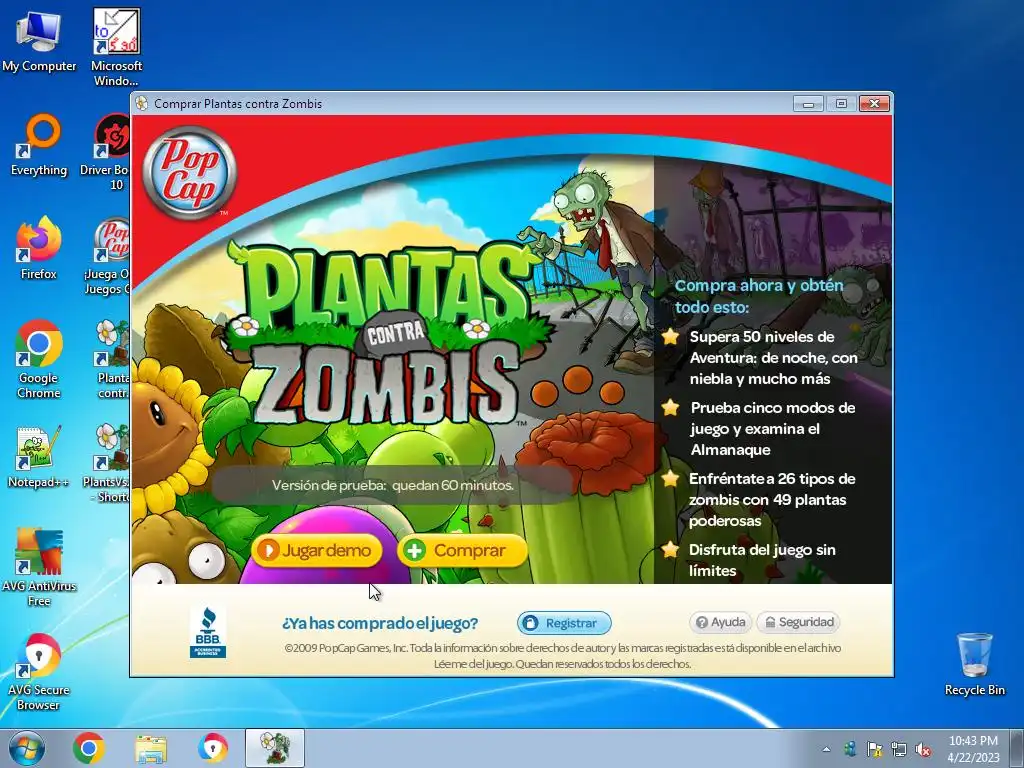Open the Seguridad button
This screenshot has width=1024, height=768.
pyautogui.click(x=799, y=622)
